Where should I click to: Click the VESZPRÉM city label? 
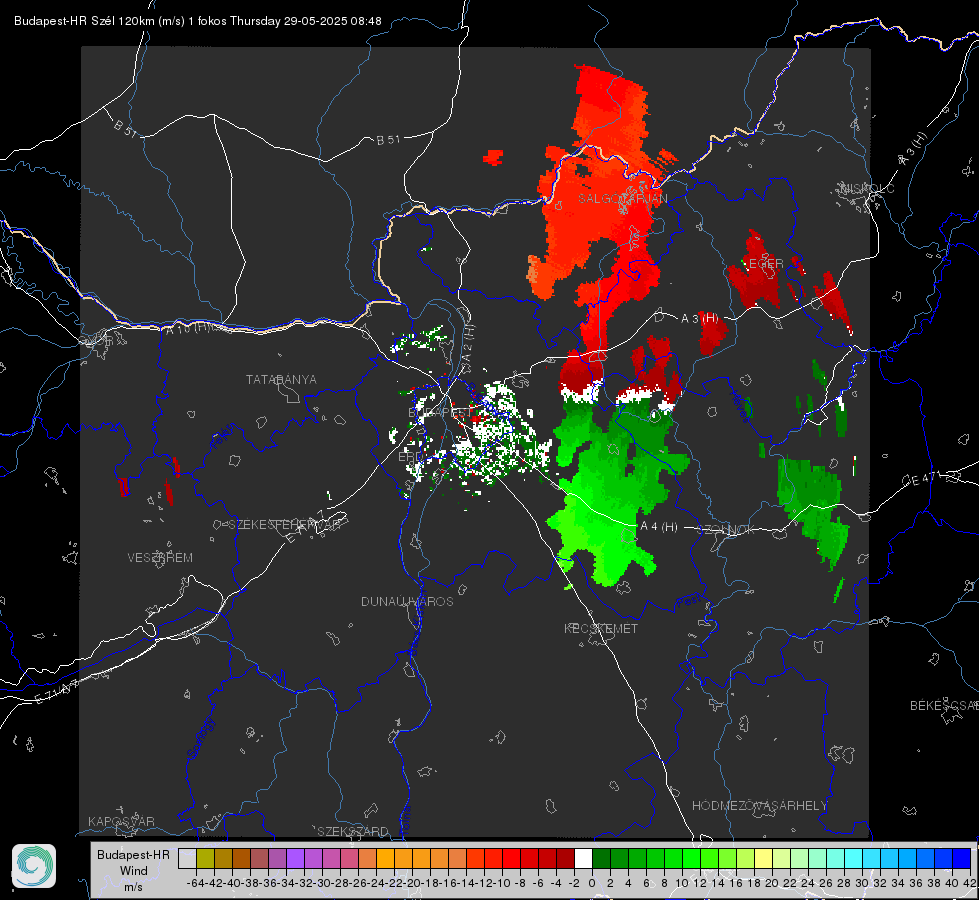(x=160, y=558)
